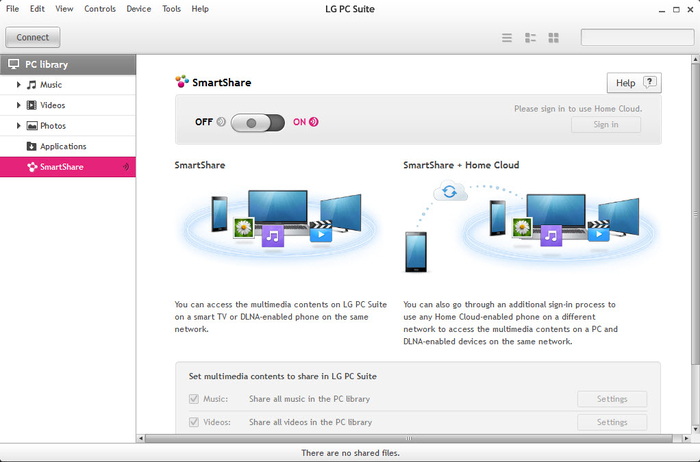
Task: Click the scroll left arrow
Action: (141, 438)
